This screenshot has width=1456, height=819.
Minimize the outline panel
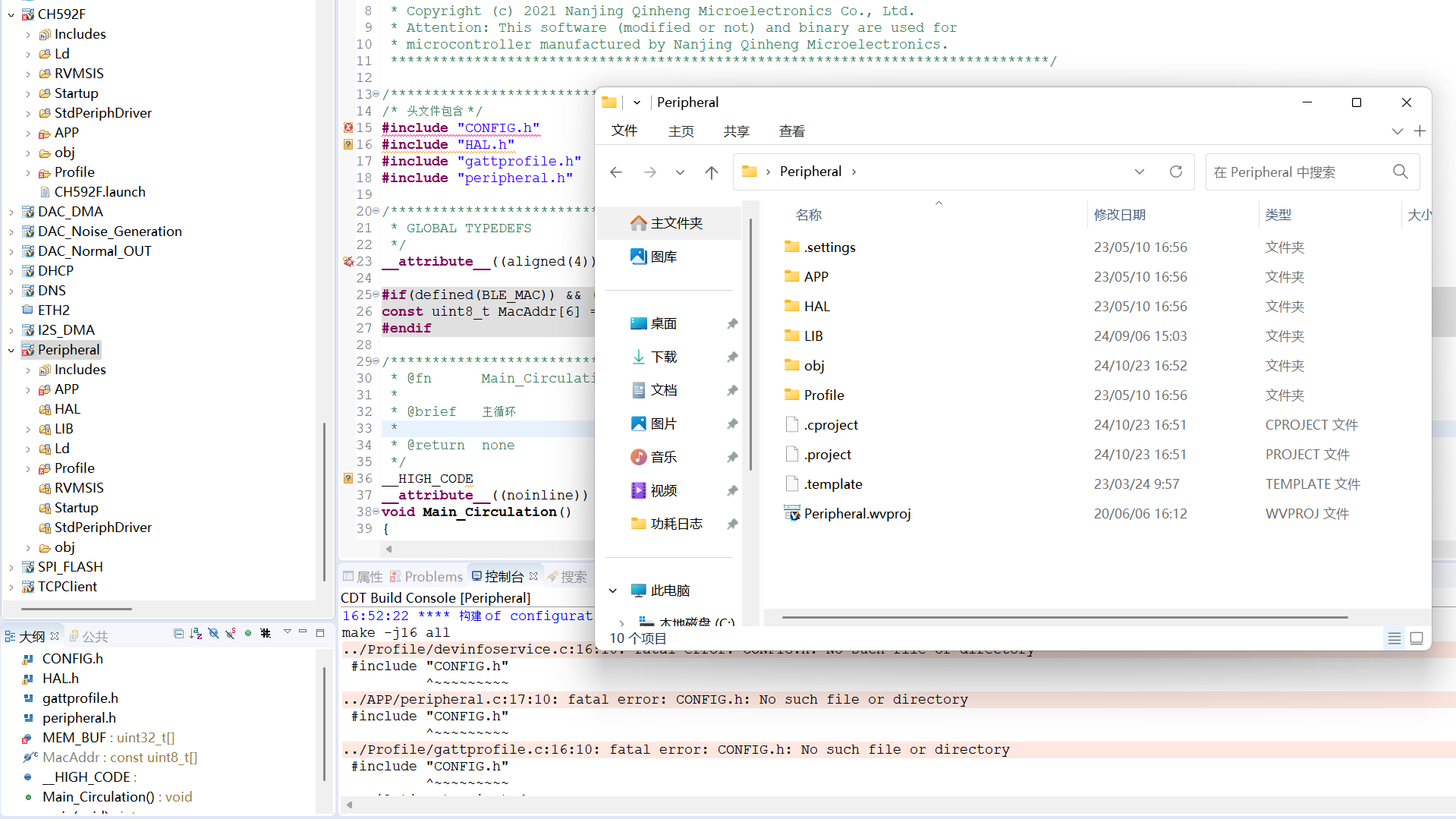coord(303,632)
